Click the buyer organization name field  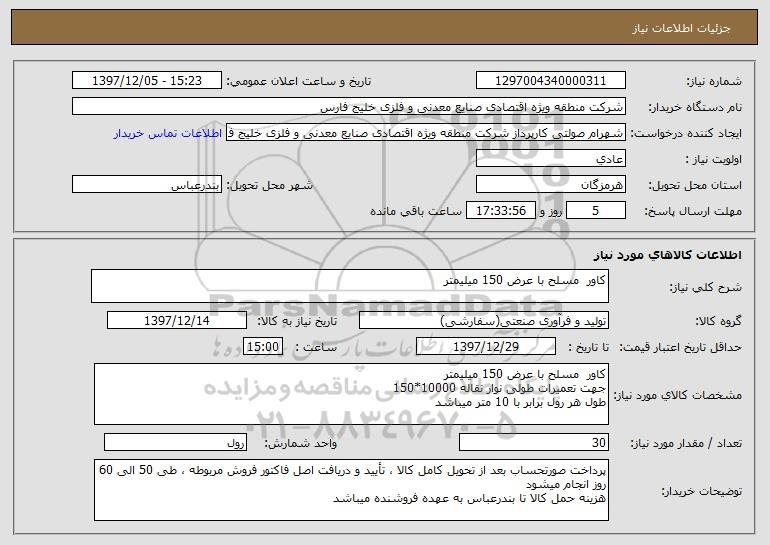pos(349,107)
